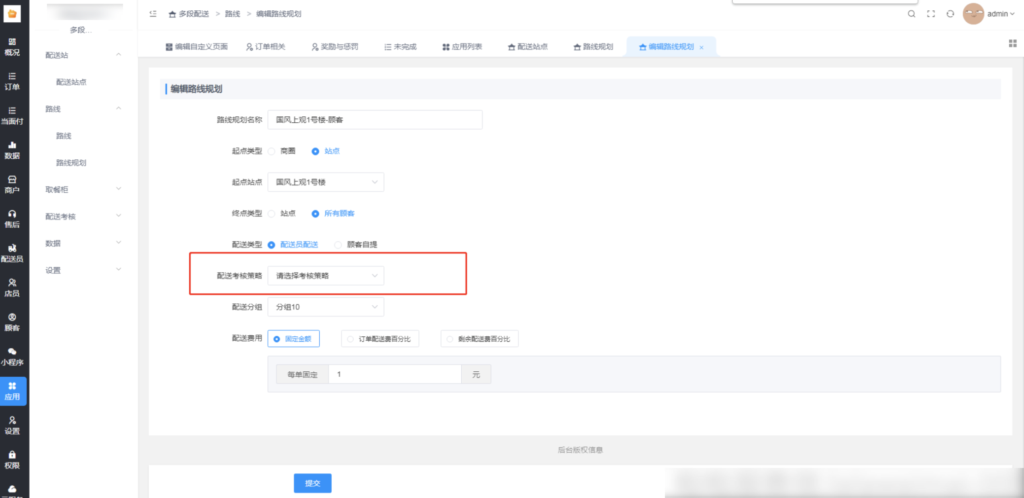Screen dimensions: 1024x498
Task: Click the home icon in the breadcrumb
Action: pos(172,14)
